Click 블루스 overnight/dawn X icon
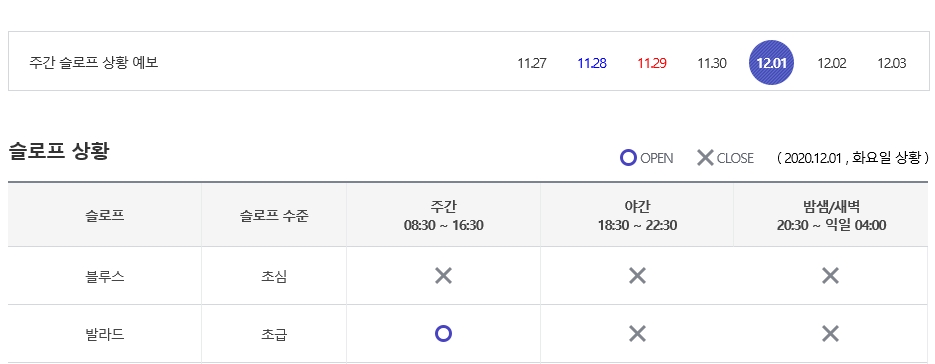This screenshot has width=935, height=364. tap(831, 276)
